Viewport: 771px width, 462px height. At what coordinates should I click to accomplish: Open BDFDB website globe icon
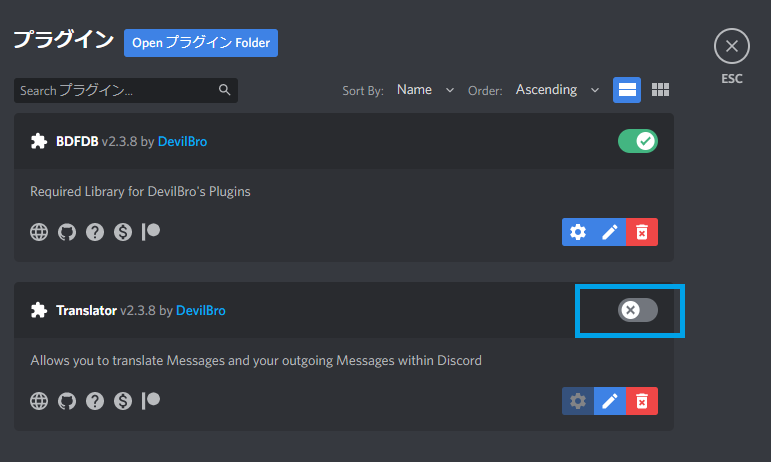click(39, 232)
